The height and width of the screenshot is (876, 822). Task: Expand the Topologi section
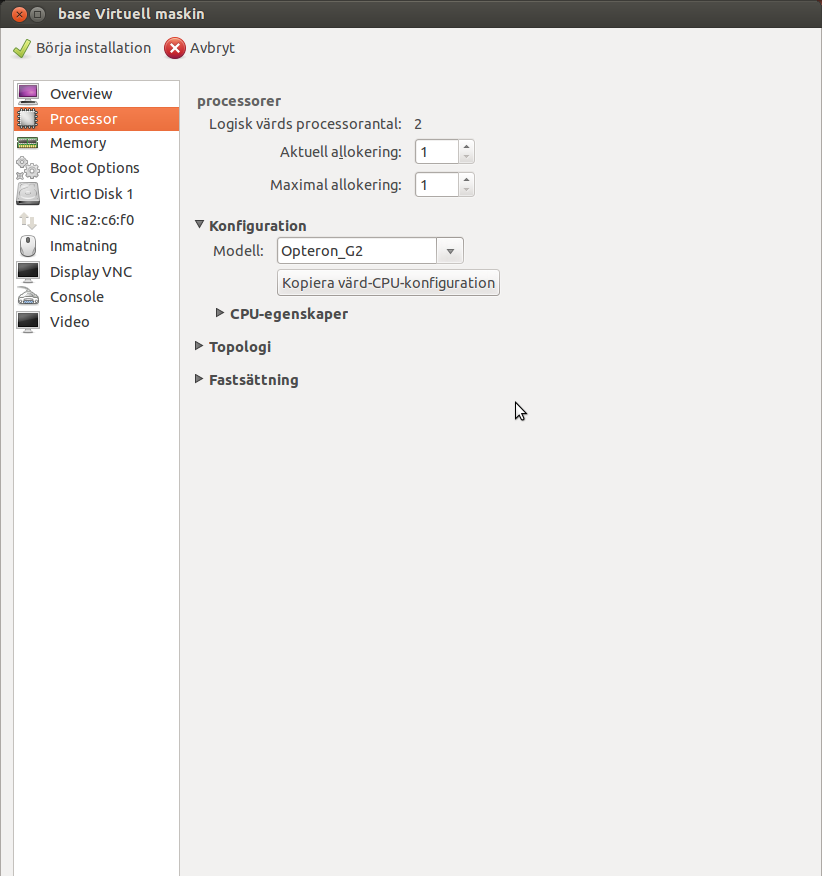199,347
